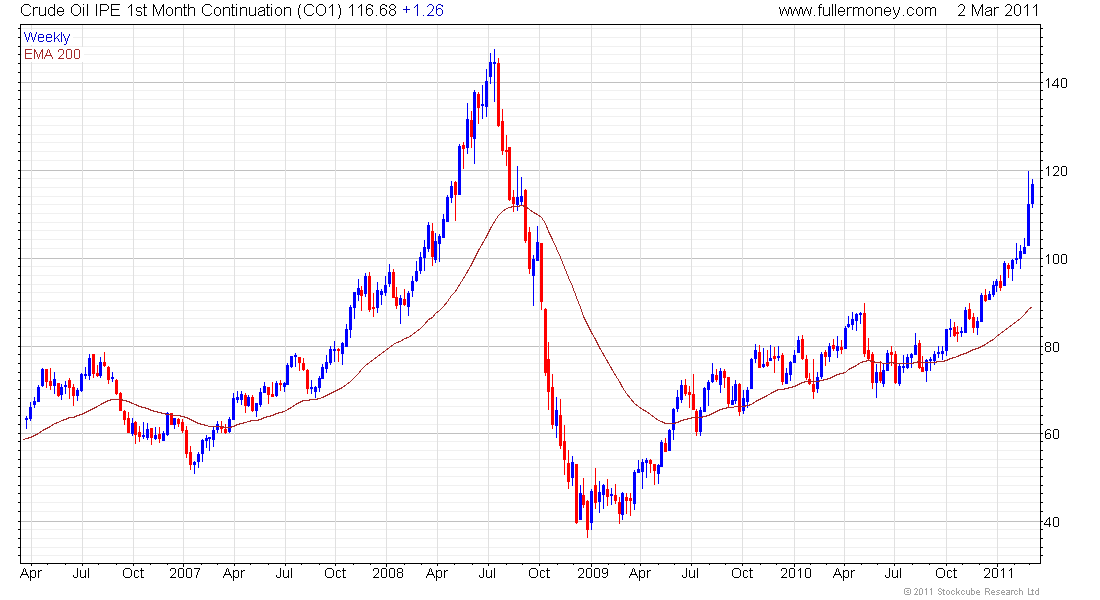Click the latest candle near 116 at far right

coord(1033,193)
